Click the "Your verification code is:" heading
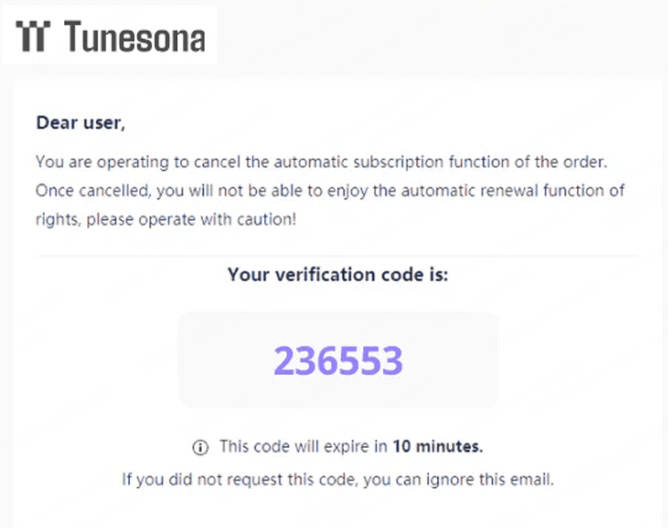Screen dimensions: 668x528 coord(338,274)
